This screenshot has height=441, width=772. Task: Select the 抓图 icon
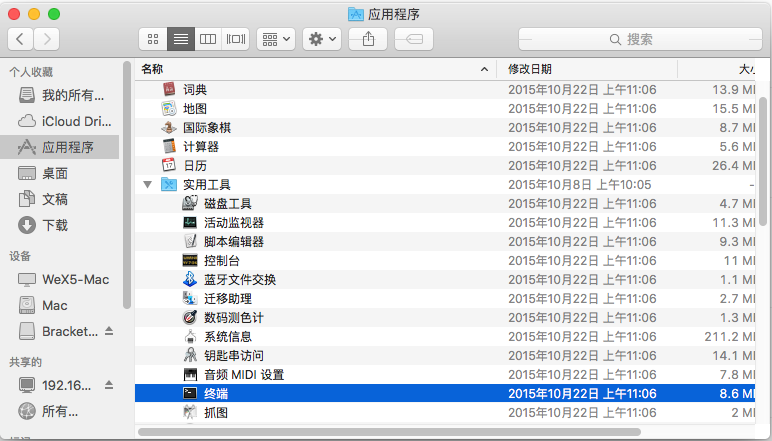click(190, 412)
